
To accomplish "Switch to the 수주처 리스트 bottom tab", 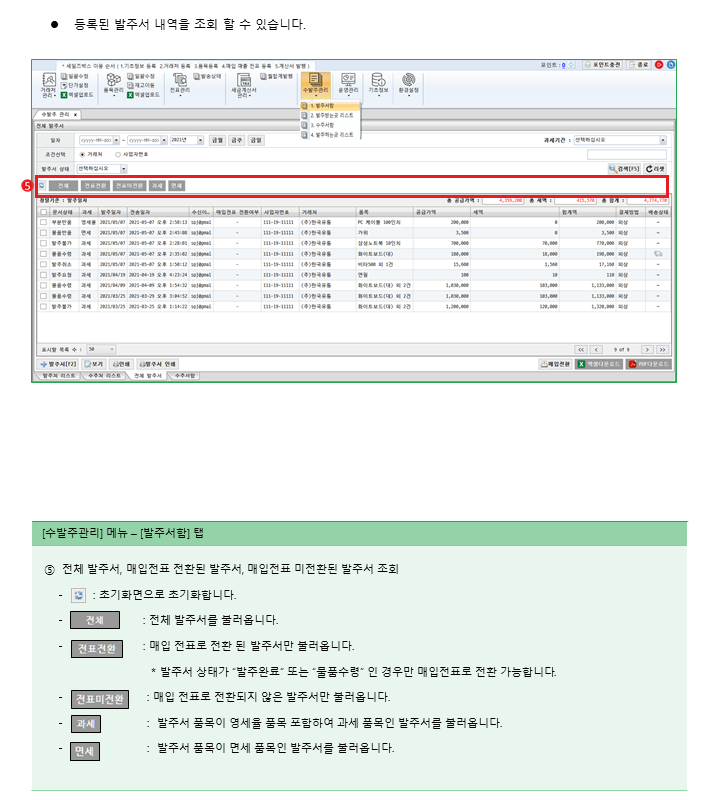I will pos(105,376).
